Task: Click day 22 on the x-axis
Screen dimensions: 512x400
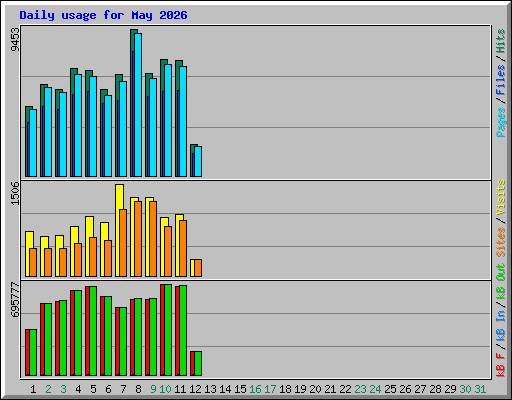Action: 345,389
